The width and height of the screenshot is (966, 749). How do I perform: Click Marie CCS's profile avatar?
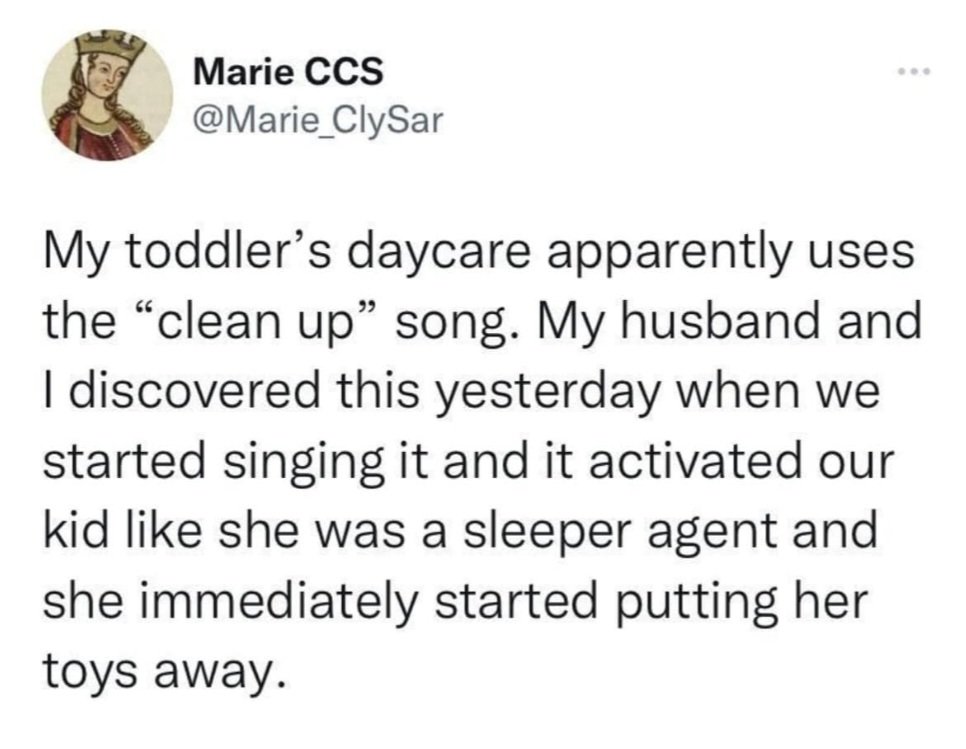(x=107, y=95)
